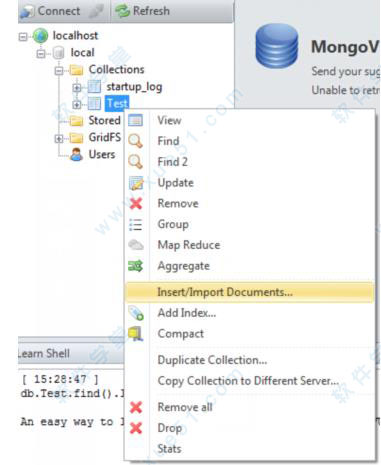
Task: Click the Test collection table icon
Action: click(x=94, y=104)
